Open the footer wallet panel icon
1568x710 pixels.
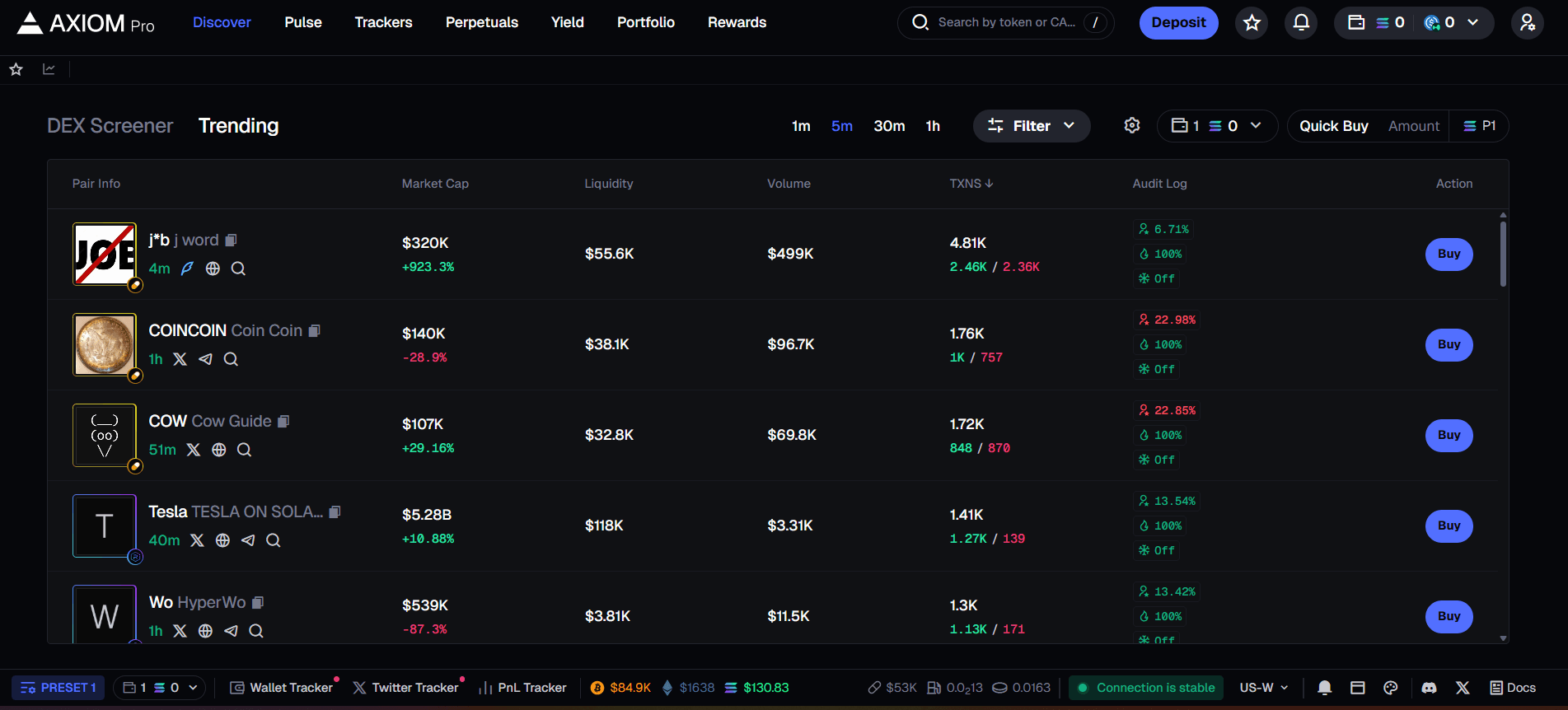point(1358,688)
